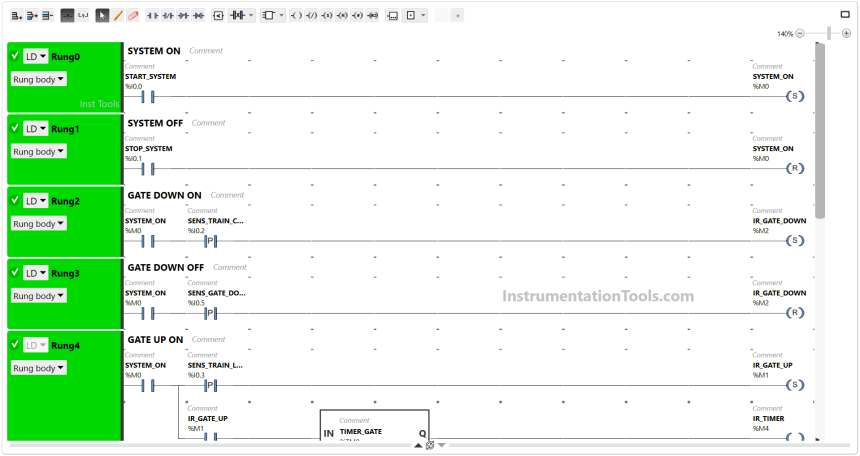This screenshot has width=860, height=456.
Task: Click the other ladder items icon
Action: click(411, 15)
